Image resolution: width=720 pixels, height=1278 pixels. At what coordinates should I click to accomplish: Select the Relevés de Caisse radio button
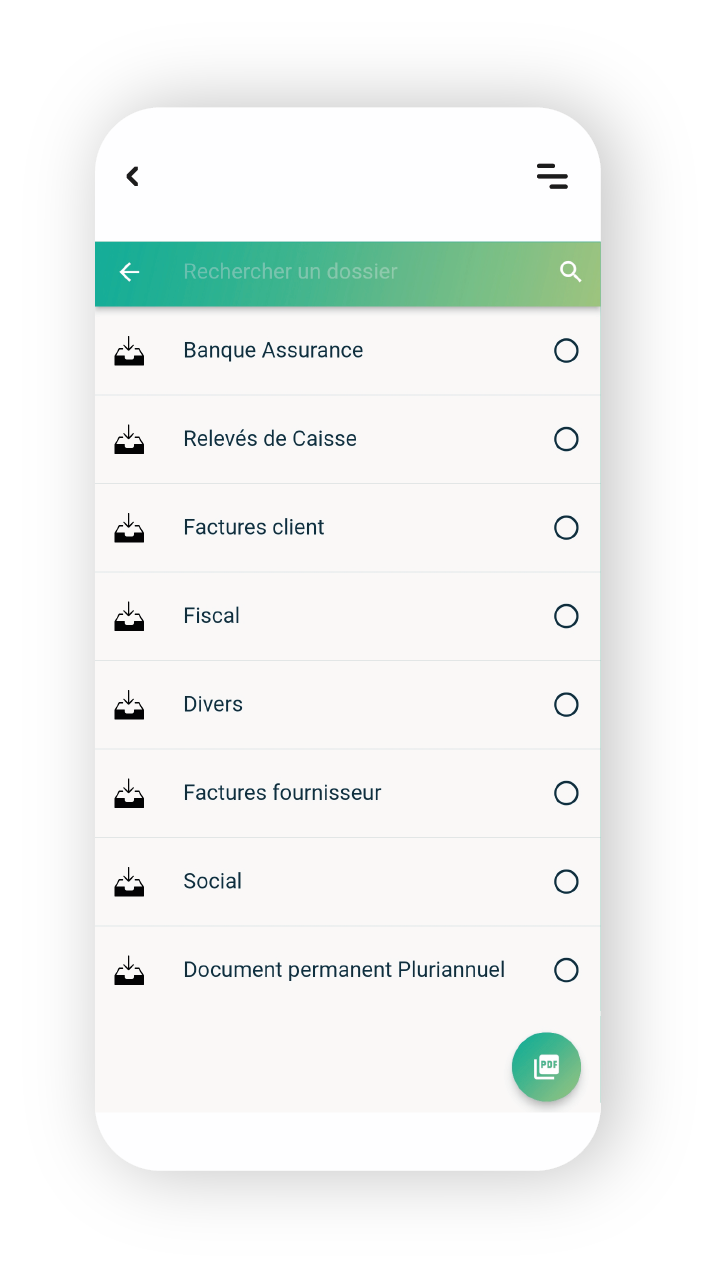(566, 439)
